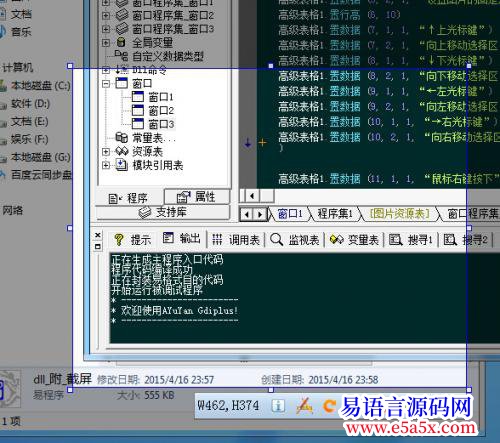This screenshot has height=443, width=500.
Task: Open 软件 (D:) drive in Explorer sidebar
Action: tap(30, 104)
